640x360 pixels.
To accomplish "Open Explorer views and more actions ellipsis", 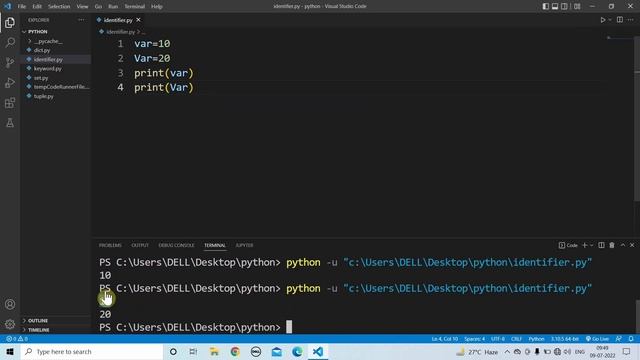I will click(81, 20).
